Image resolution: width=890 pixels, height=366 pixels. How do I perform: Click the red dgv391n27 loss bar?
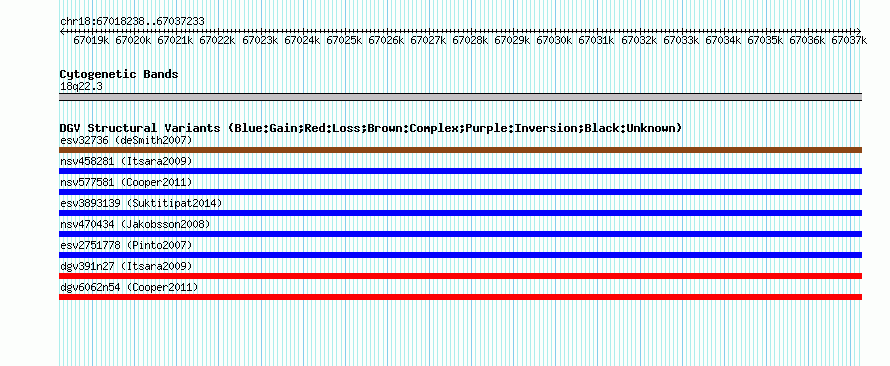pyautogui.click(x=460, y=276)
